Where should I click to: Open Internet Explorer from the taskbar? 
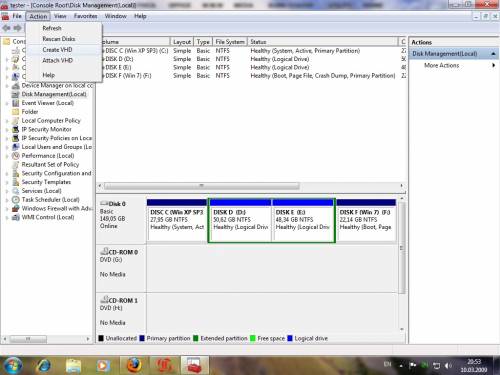[44, 366]
